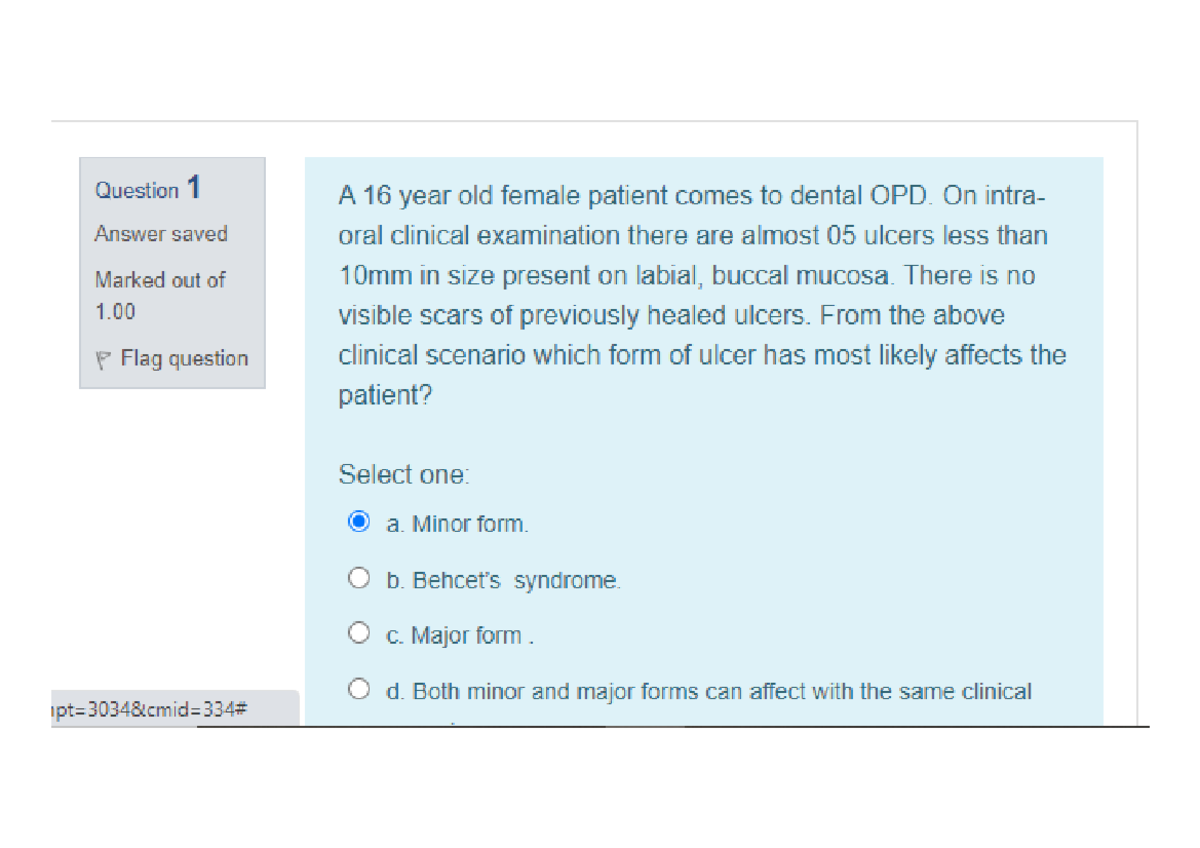Click the Answer saved status text
The image size is (1200, 848).
[x=161, y=234]
